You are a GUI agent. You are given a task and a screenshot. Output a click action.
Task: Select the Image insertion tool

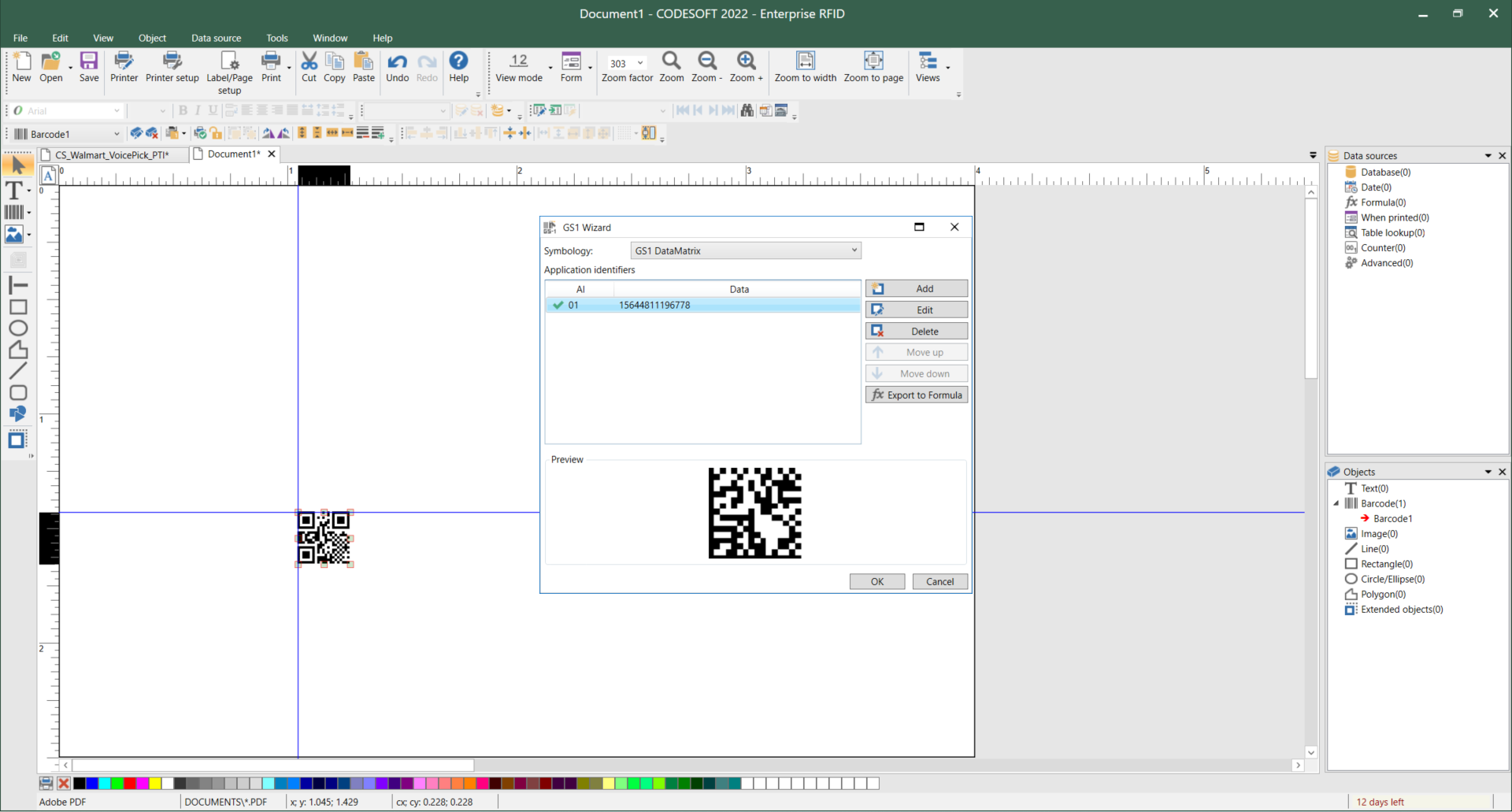[14, 234]
